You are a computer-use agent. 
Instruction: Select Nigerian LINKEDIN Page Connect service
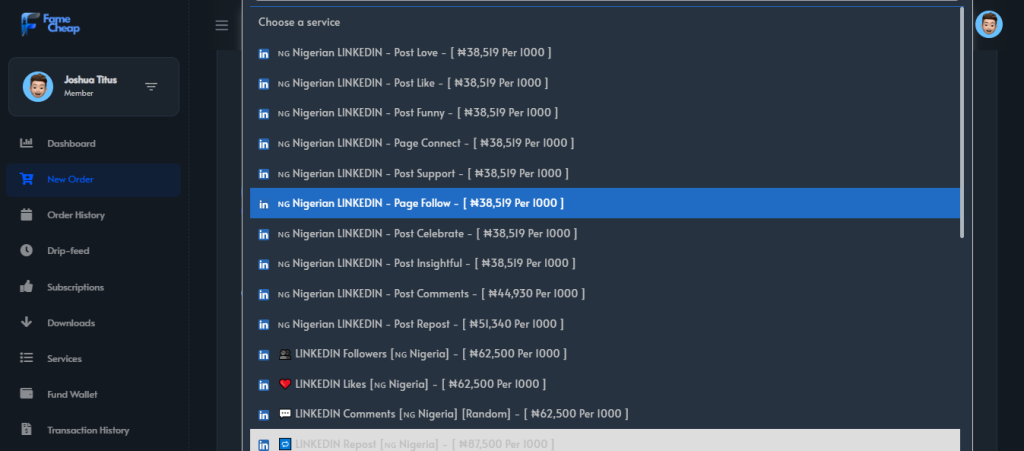pyautogui.click(x=605, y=143)
